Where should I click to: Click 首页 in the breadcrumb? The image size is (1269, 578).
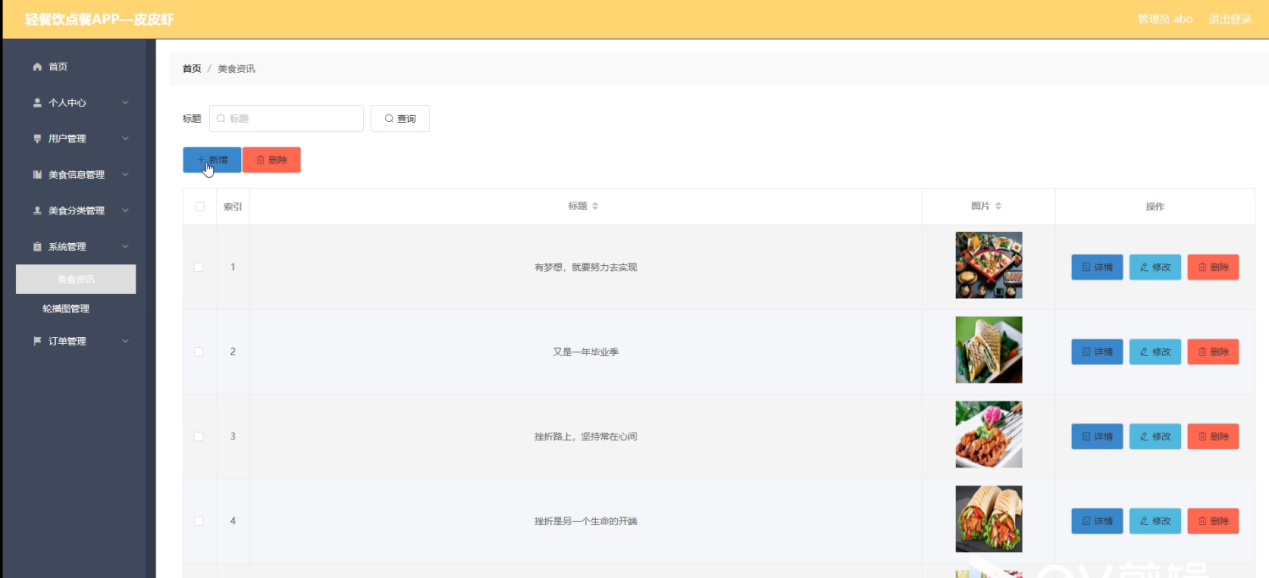(x=191, y=69)
